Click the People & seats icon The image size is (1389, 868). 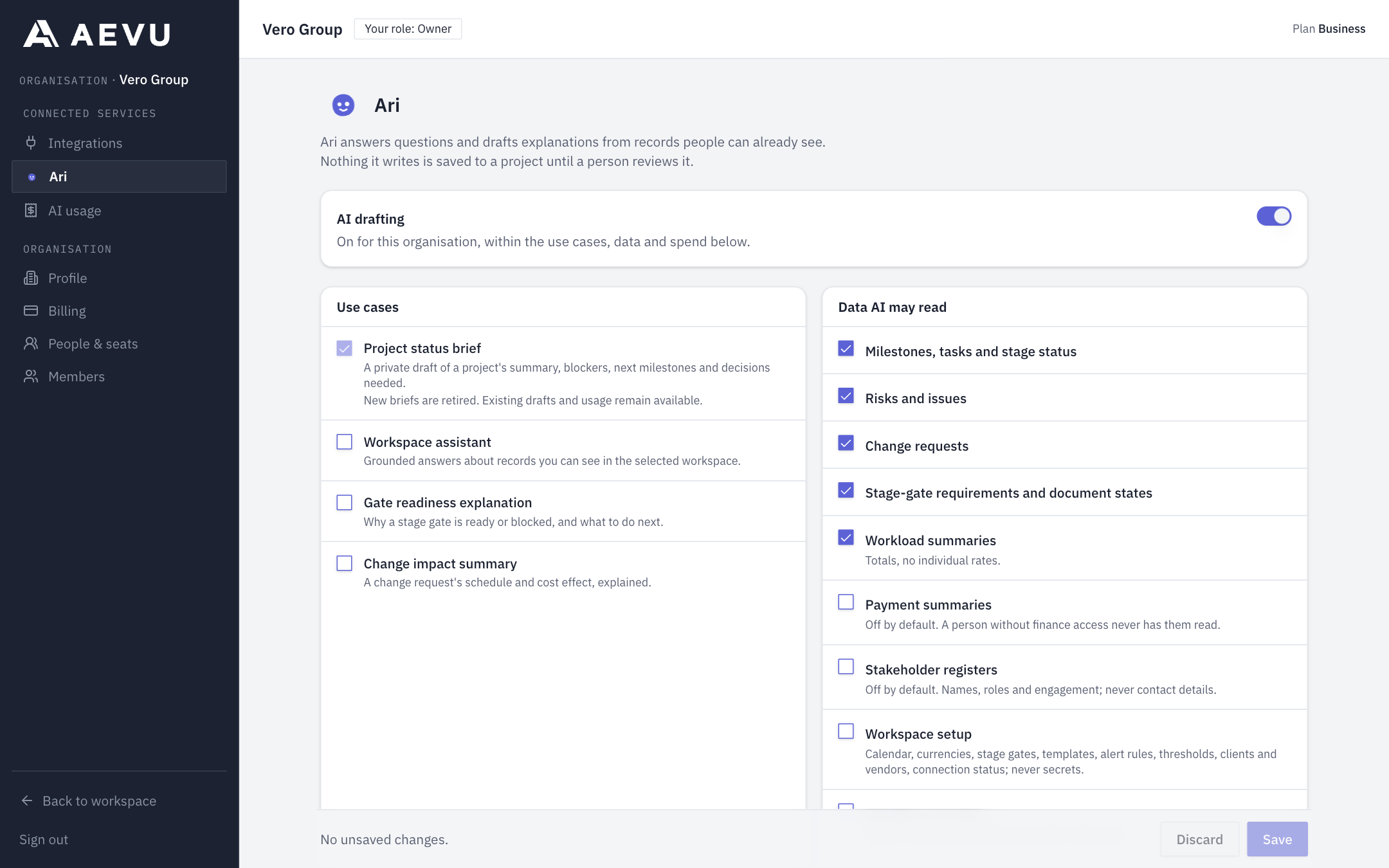31,343
